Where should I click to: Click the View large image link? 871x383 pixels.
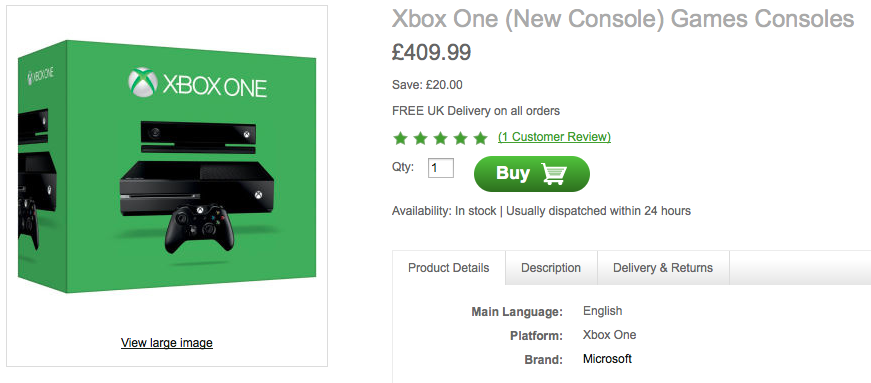pos(167,343)
